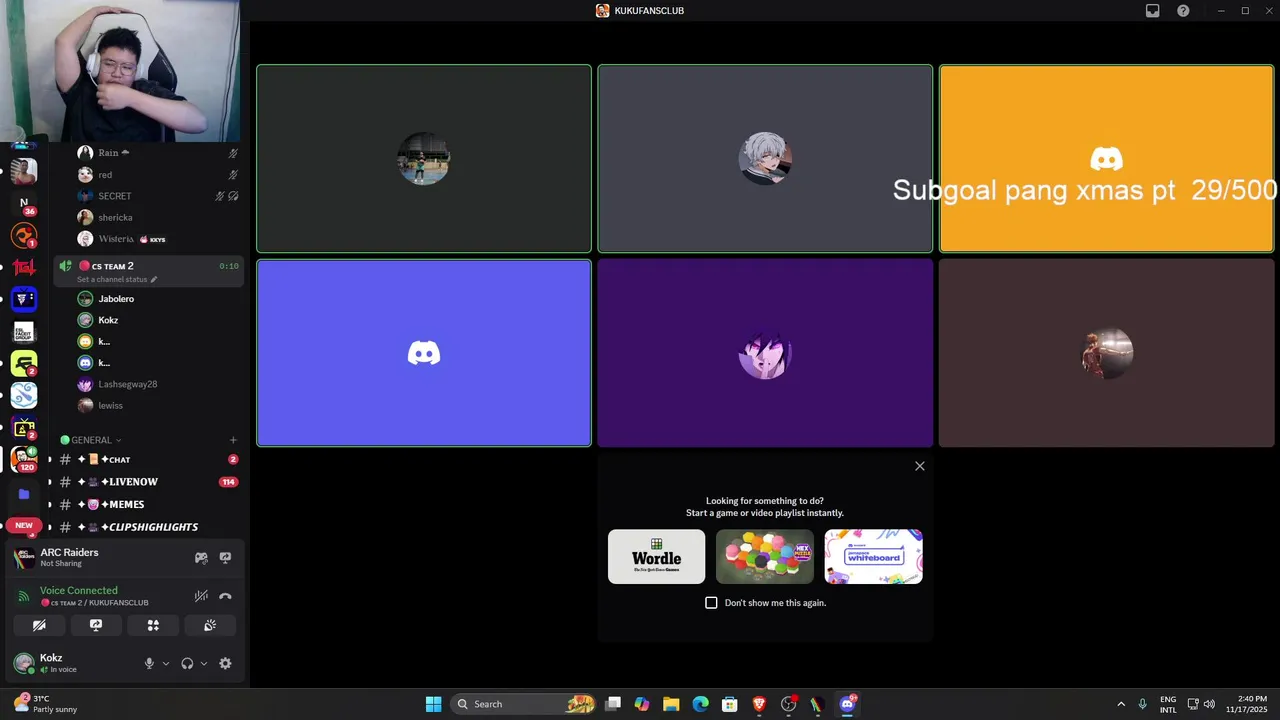This screenshot has width=1280, height=720.
Task: Open Microsoft Edge from the taskbar
Action: 700,704
